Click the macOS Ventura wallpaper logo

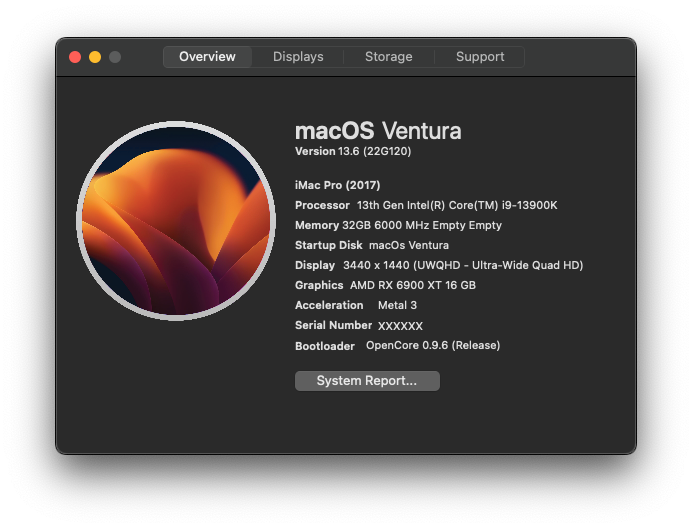(176, 221)
